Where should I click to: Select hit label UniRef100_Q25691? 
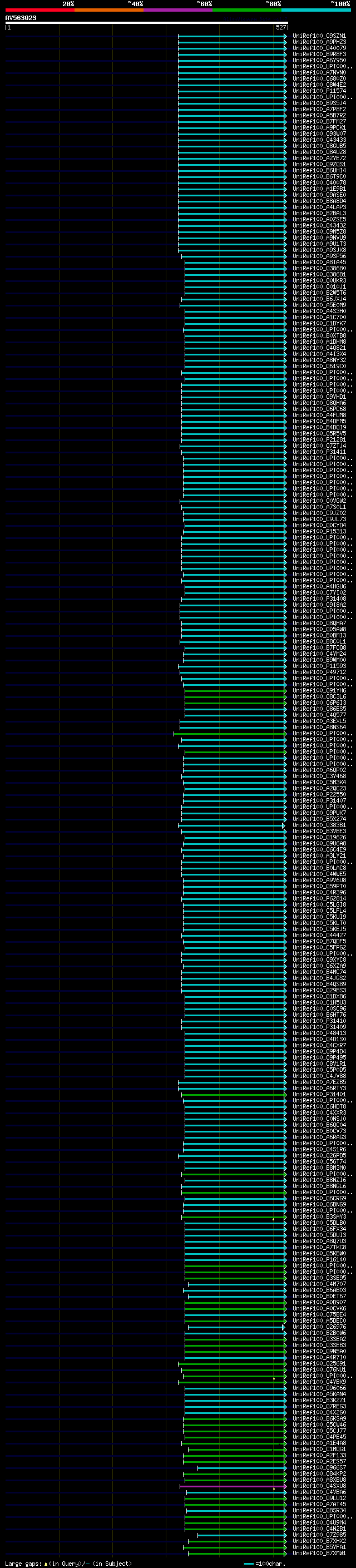319,1363
